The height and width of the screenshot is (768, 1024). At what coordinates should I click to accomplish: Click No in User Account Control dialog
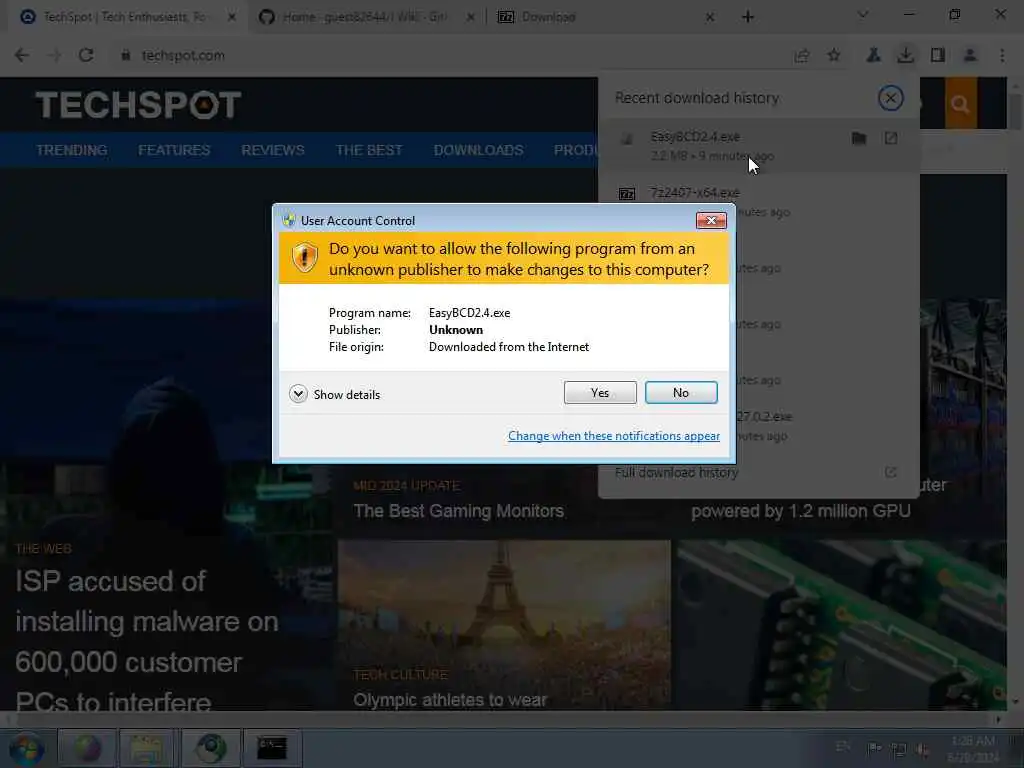(x=680, y=392)
